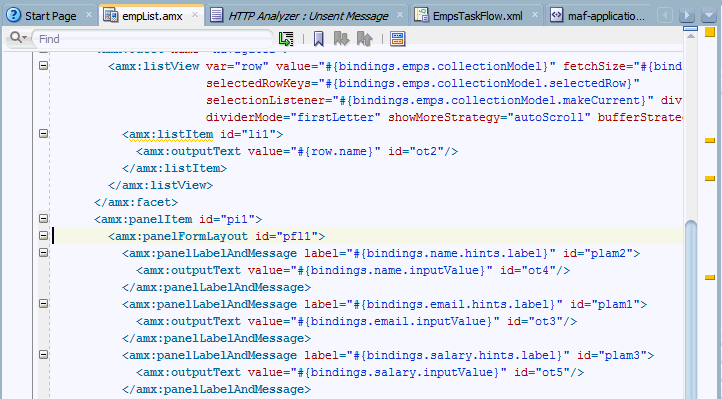The image size is (722, 399).
Task: Click the text value="#{row.name}"
Action: point(314,151)
